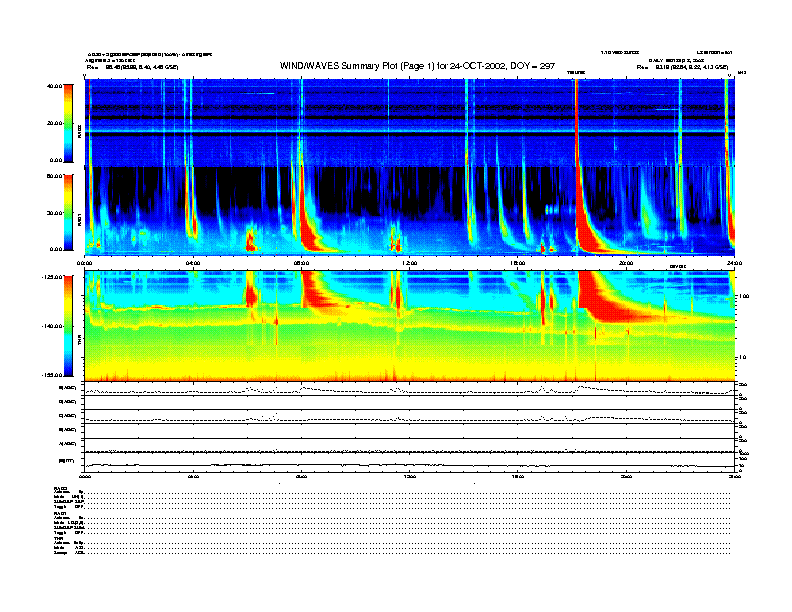Click the 04:00 time label below RAD1 spectrogram
Viewport: 792px width, 612px height.
[193, 263]
